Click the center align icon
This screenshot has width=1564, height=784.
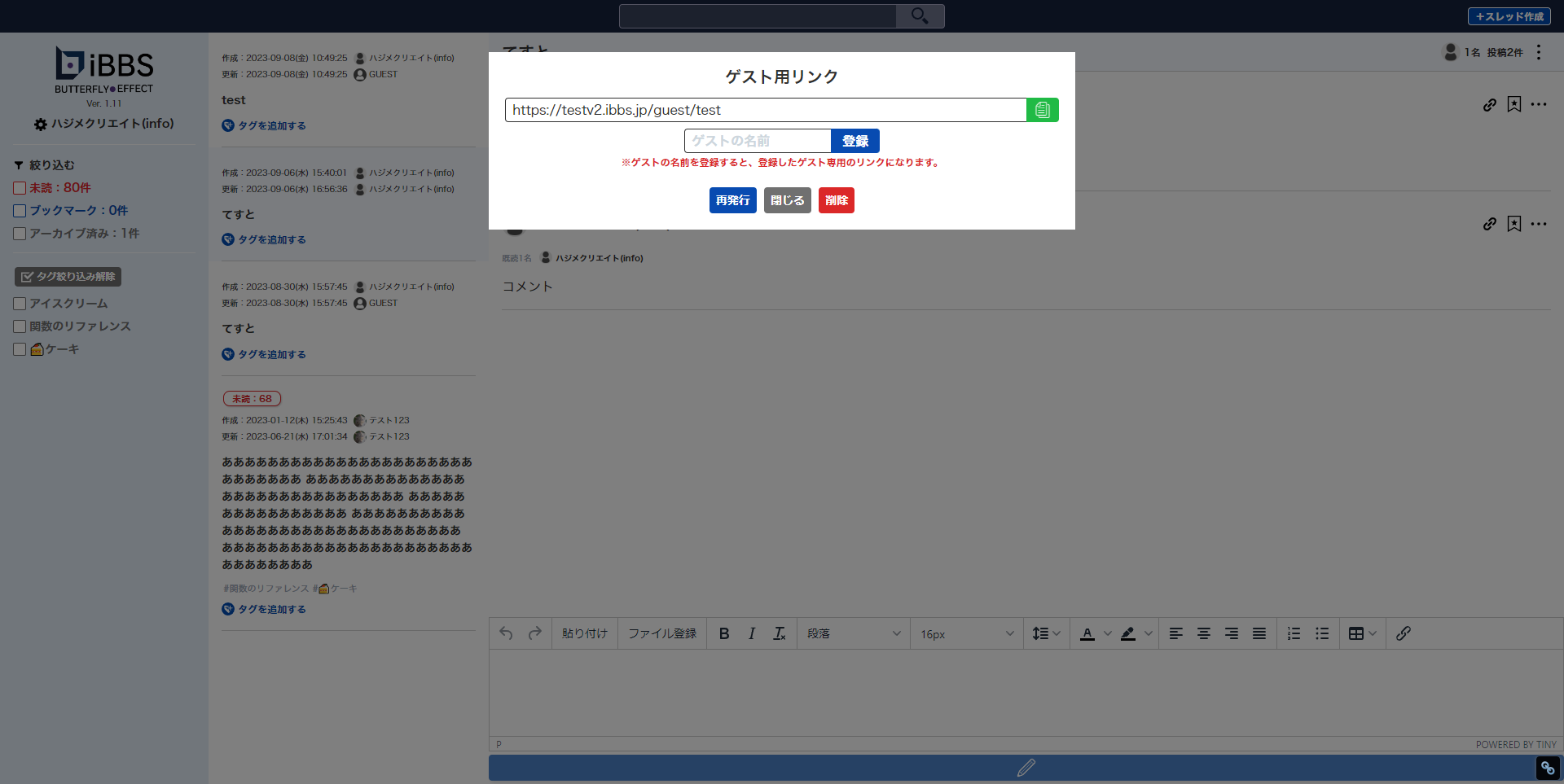1203,633
